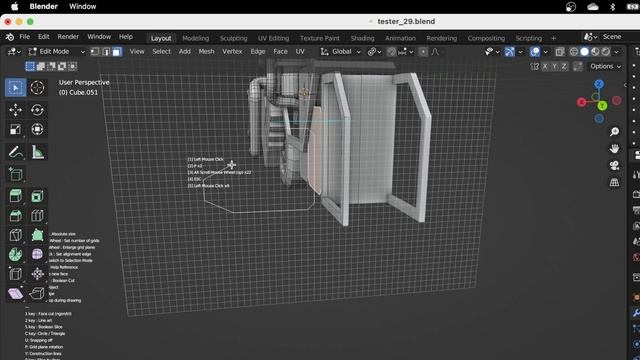Open the Face menu
Screen dimensions: 640x360
(280, 51)
